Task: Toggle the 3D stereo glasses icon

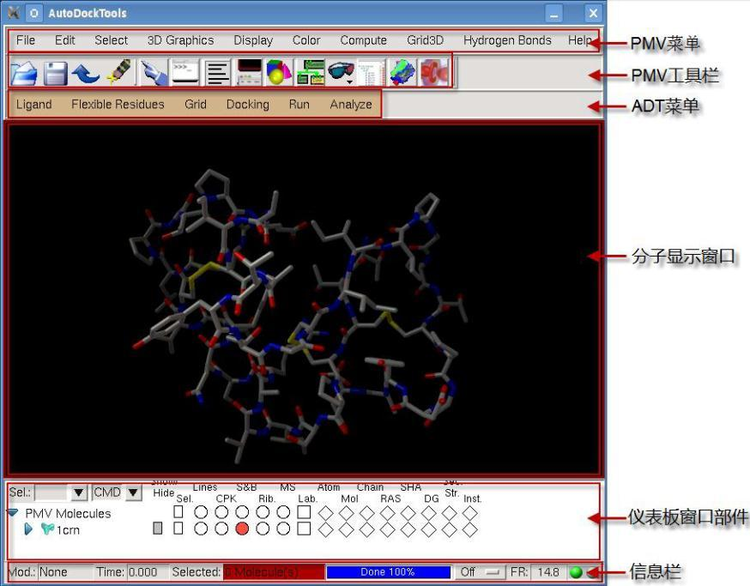Action: 341,72
